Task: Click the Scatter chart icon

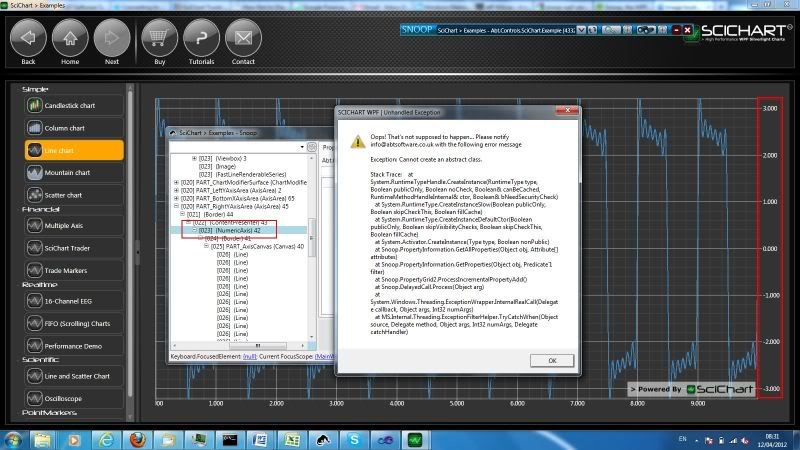Action: [x=35, y=195]
